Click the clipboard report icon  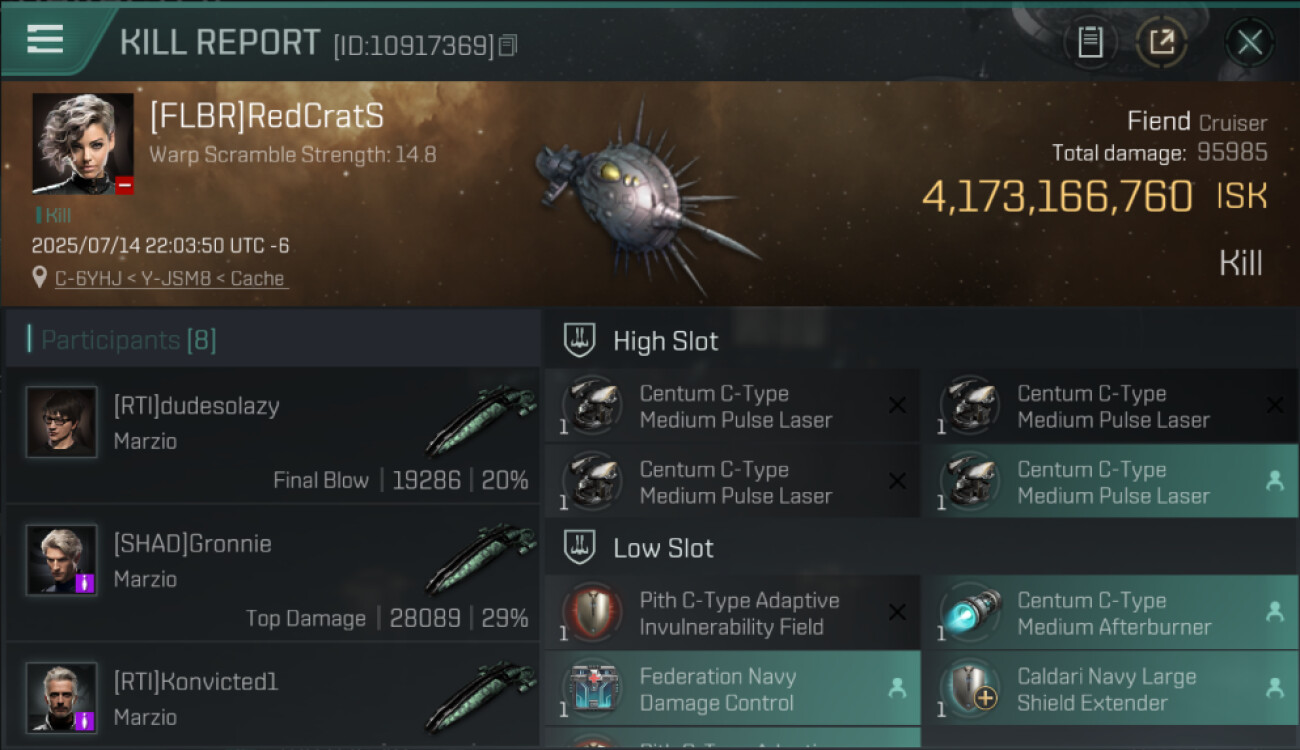[1090, 42]
